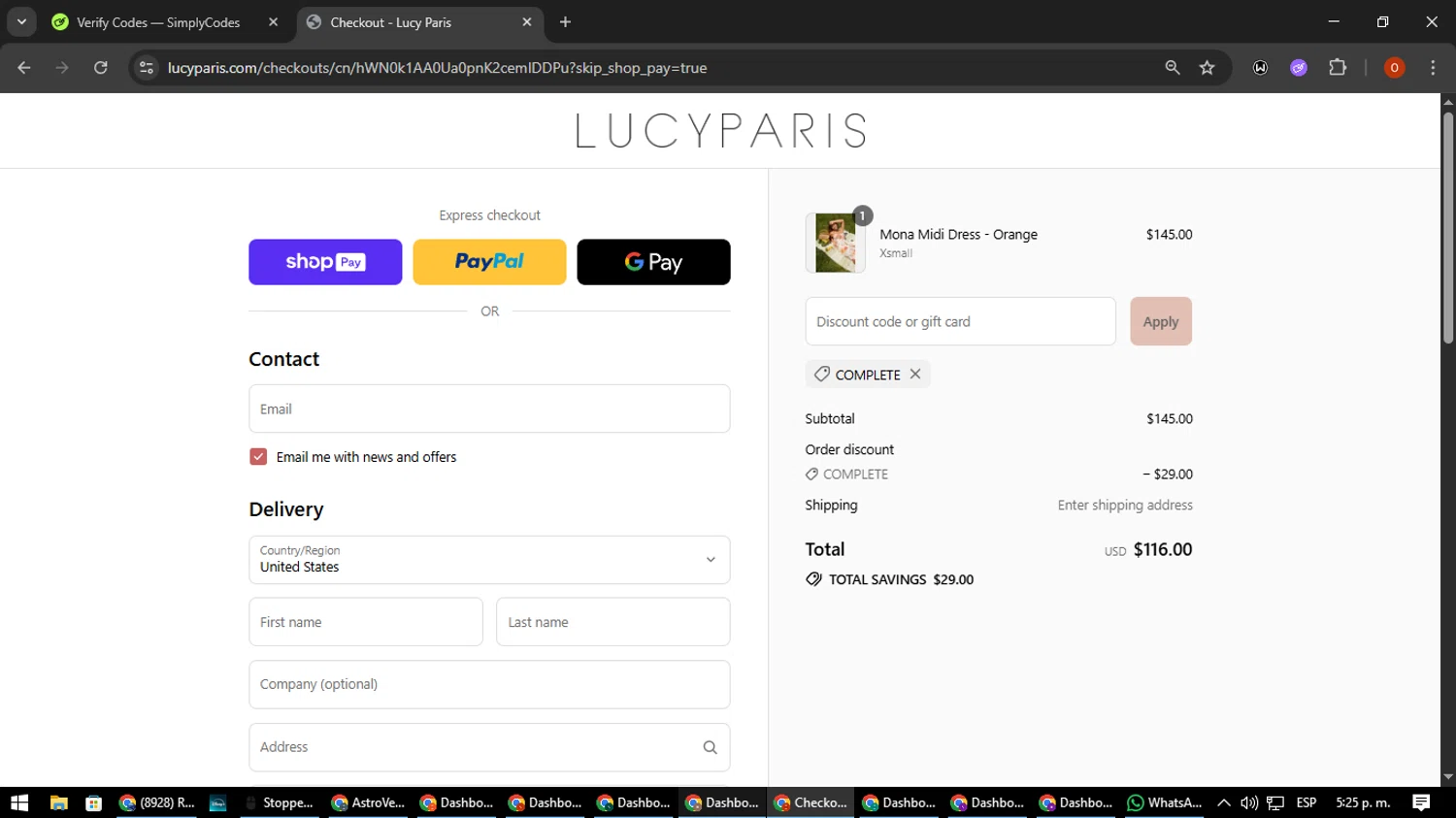
Task: Click the – $29.00 discount amount
Action: 1168,474
